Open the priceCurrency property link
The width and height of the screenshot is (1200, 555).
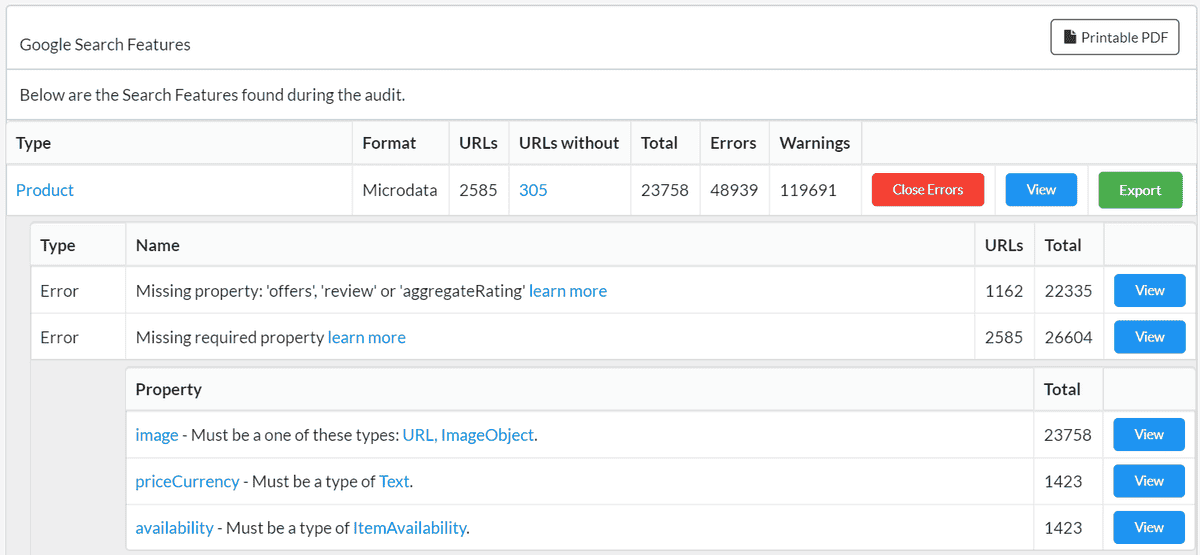[188, 481]
